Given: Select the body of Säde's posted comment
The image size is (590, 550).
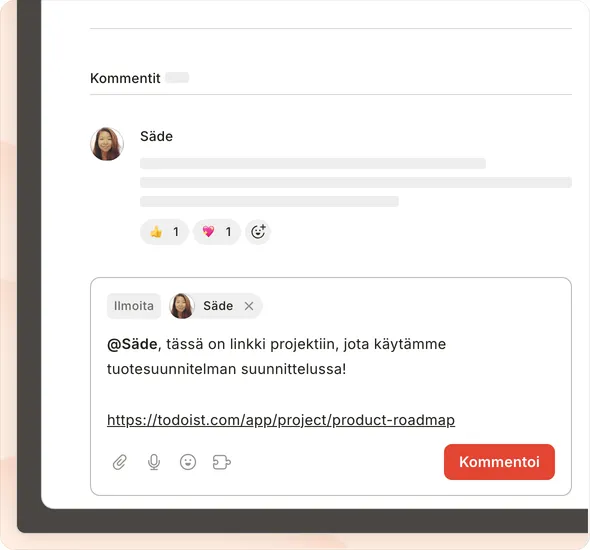Looking at the screenshot, I should pyautogui.click(x=356, y=182).
